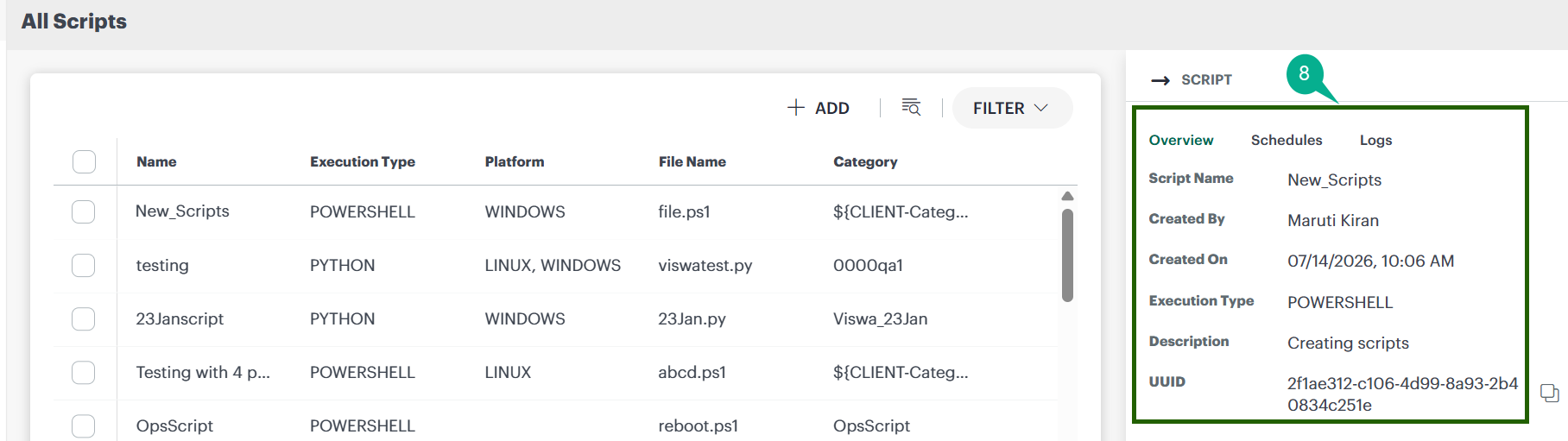This screenshot has width=1568, height=441.
Task: Click the scroll up arrow of table
Action: [1067, 196]
